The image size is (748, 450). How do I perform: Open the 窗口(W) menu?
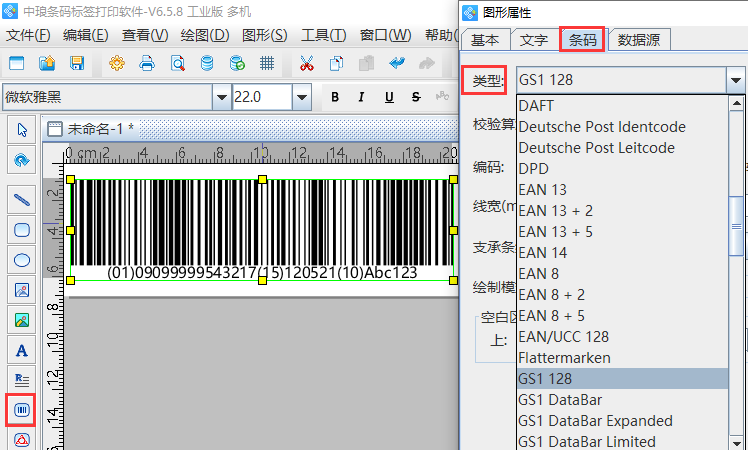(x=385, y=35)
